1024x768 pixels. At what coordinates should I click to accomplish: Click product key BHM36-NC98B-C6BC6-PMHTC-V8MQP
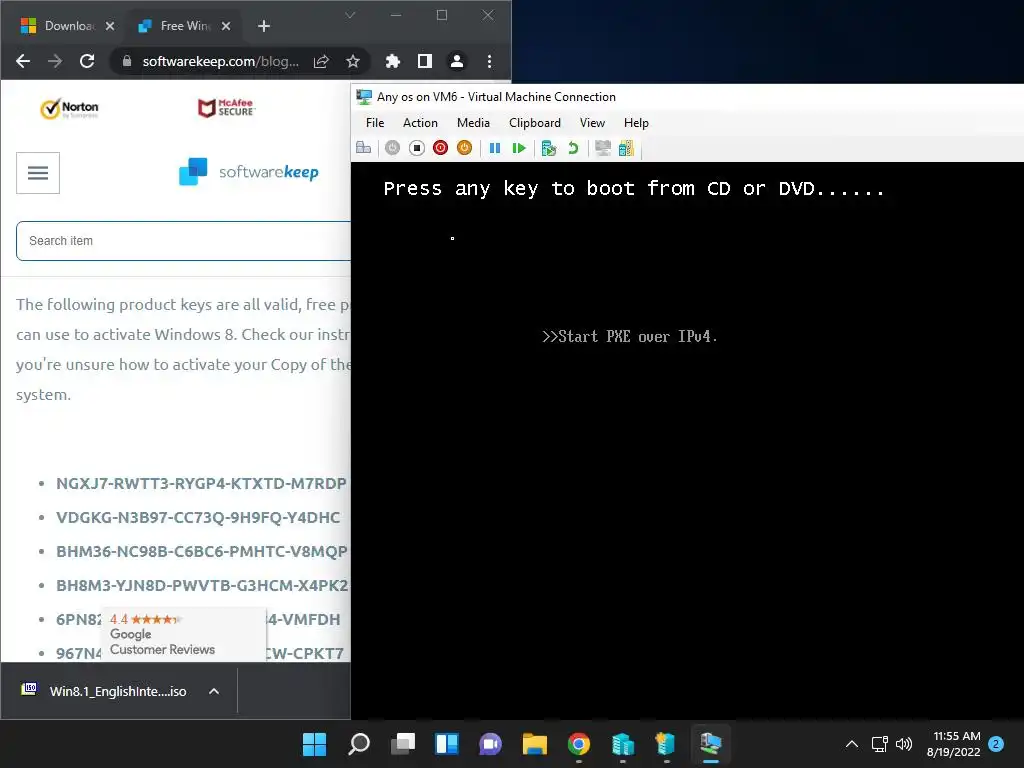(x=202, y=552)
